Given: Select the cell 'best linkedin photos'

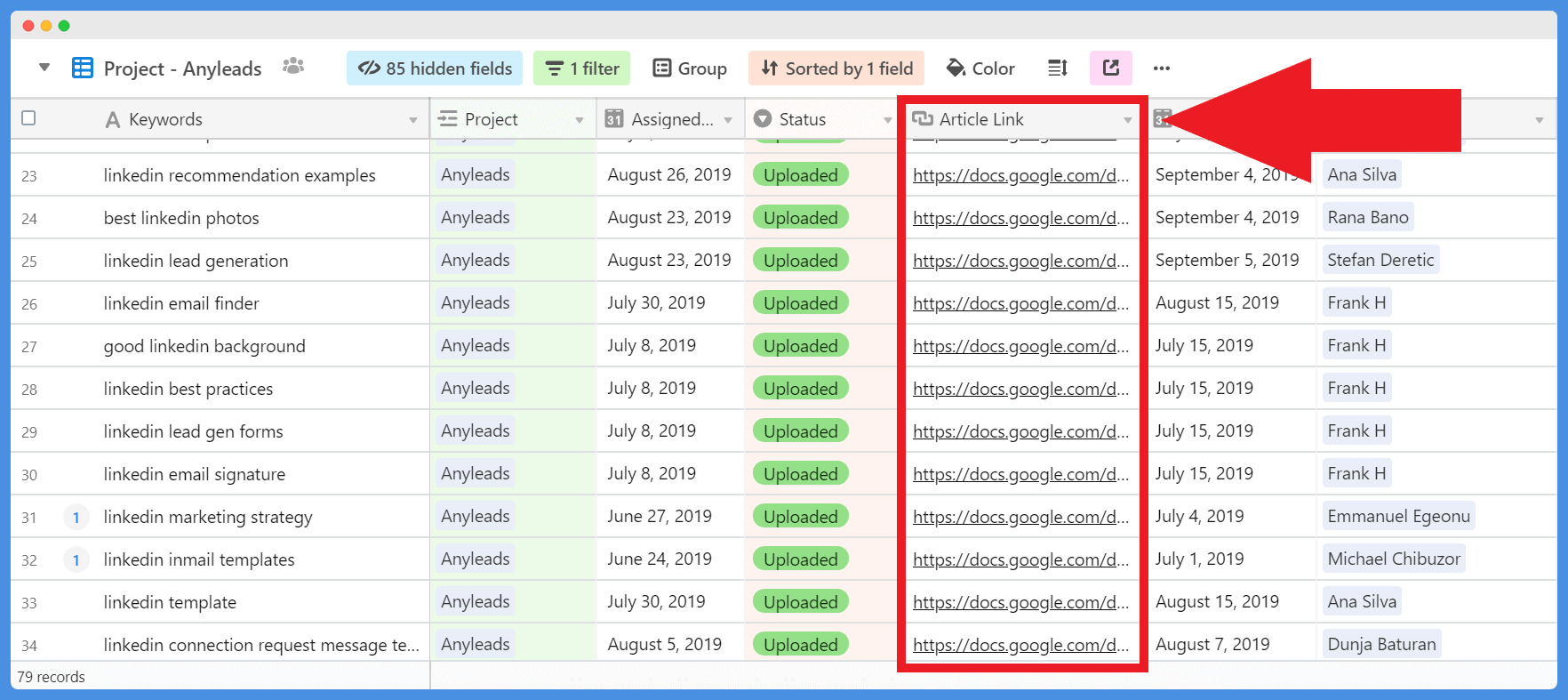Looking at the screenshot, I should tap(181, 218).
